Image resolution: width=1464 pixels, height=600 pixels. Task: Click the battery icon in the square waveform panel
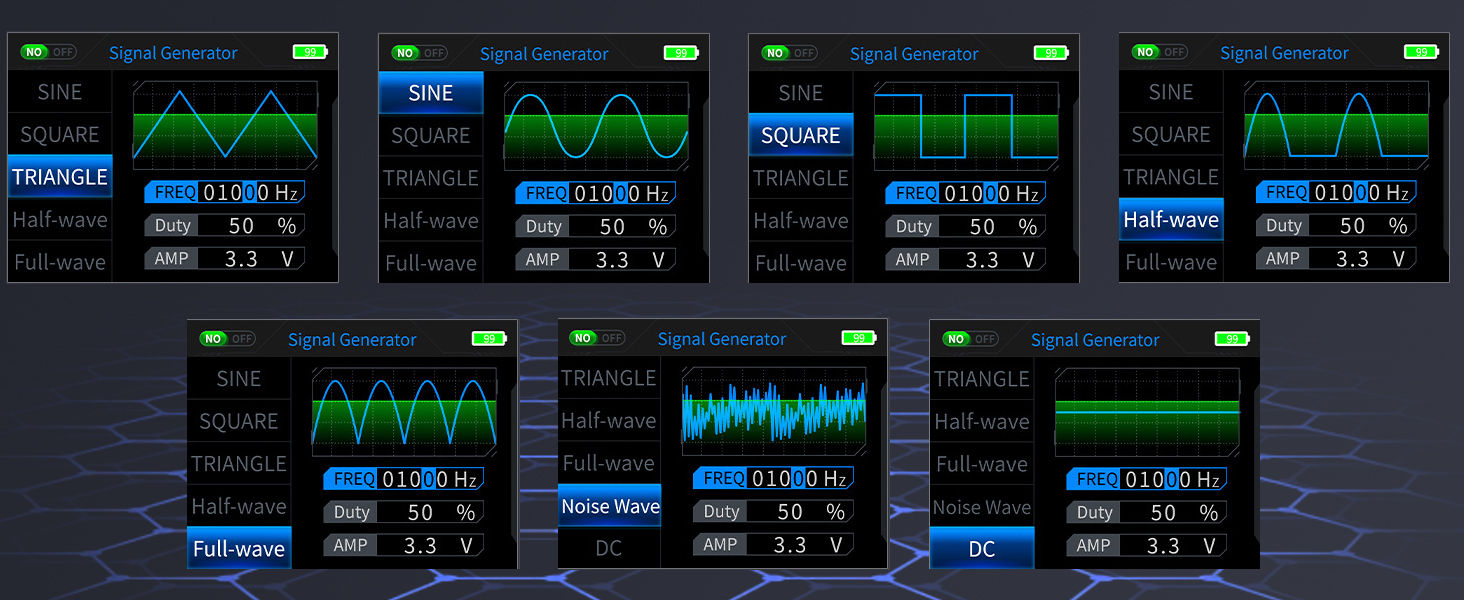click(1051, 53)
